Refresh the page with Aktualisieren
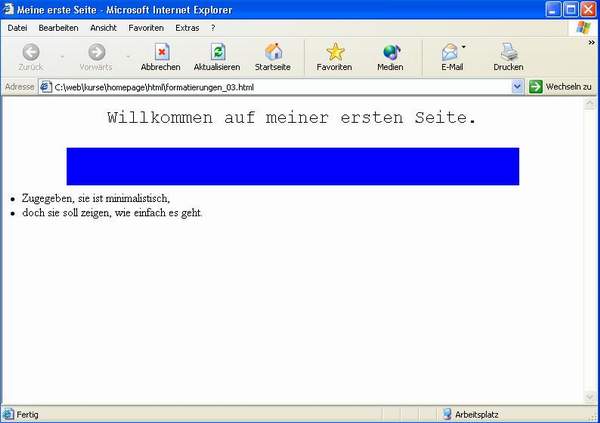 click(x=218, y=52)
